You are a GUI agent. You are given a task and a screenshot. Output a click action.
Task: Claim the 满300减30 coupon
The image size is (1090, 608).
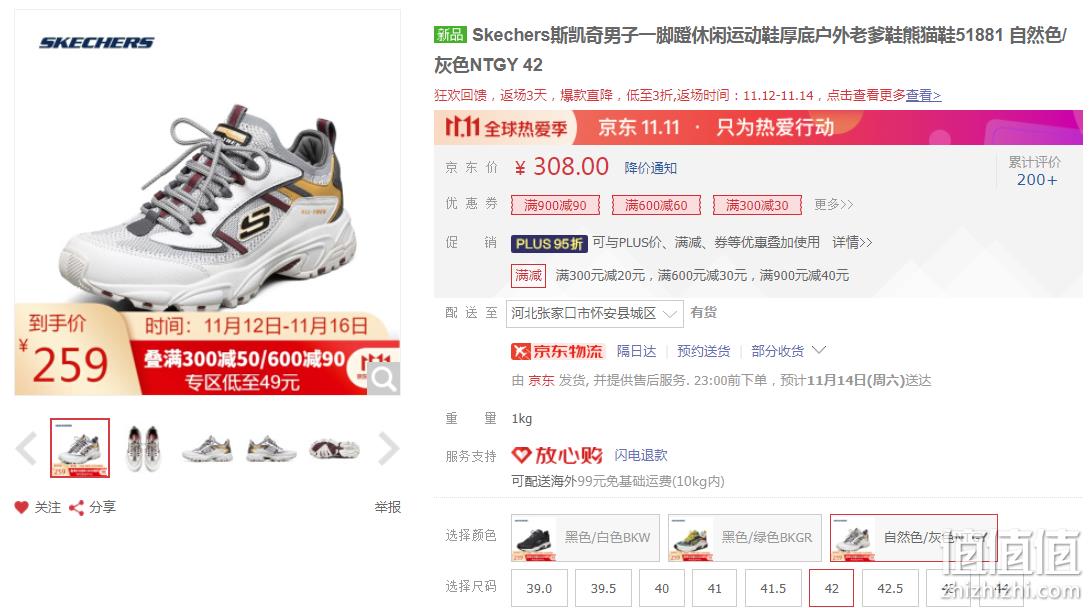coord(757,205)
